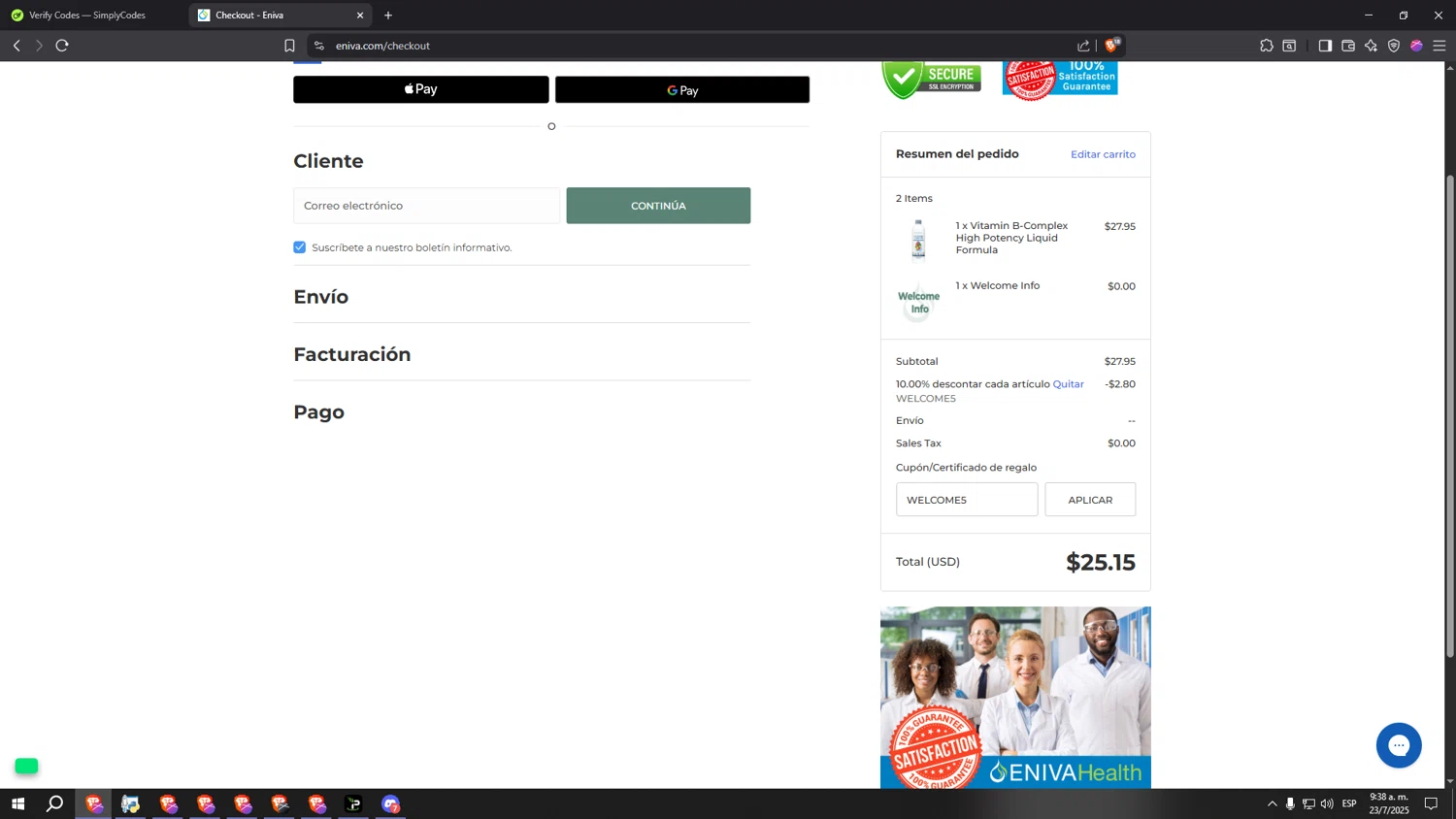Close the Checkout - Eniva tab
Image resolution: width=1456 pixels, height=819 pixels.
tap(360, 16)
